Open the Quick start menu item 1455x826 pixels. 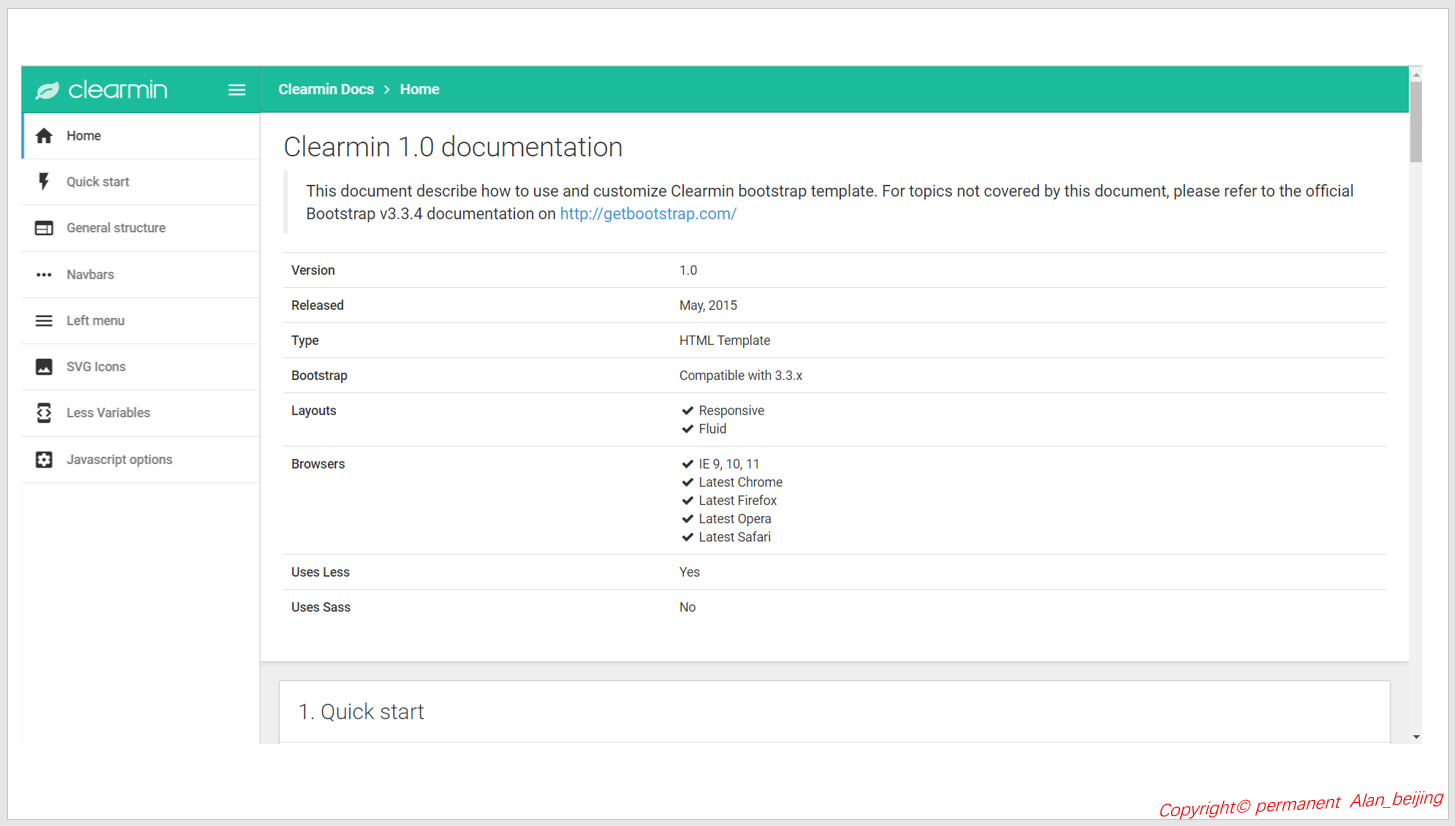[141, 182]
